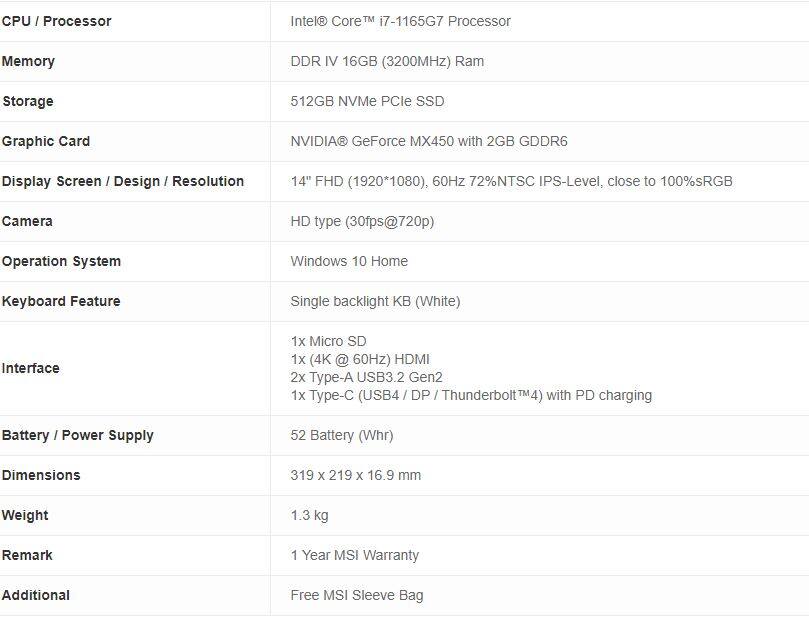This screenshot has height=619, width=809.
Task: Click the Windows 10 Home value
Action: (349, 261)
